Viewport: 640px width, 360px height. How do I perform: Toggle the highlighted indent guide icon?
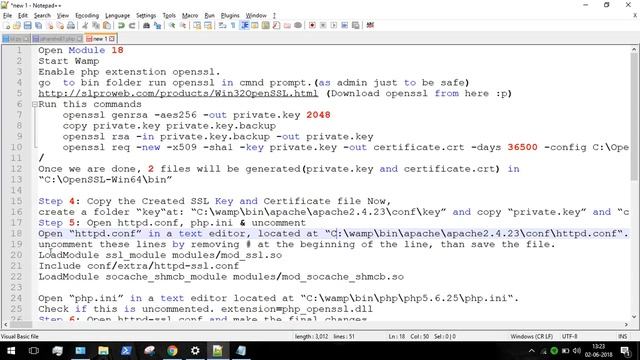[x=244, y=25]
